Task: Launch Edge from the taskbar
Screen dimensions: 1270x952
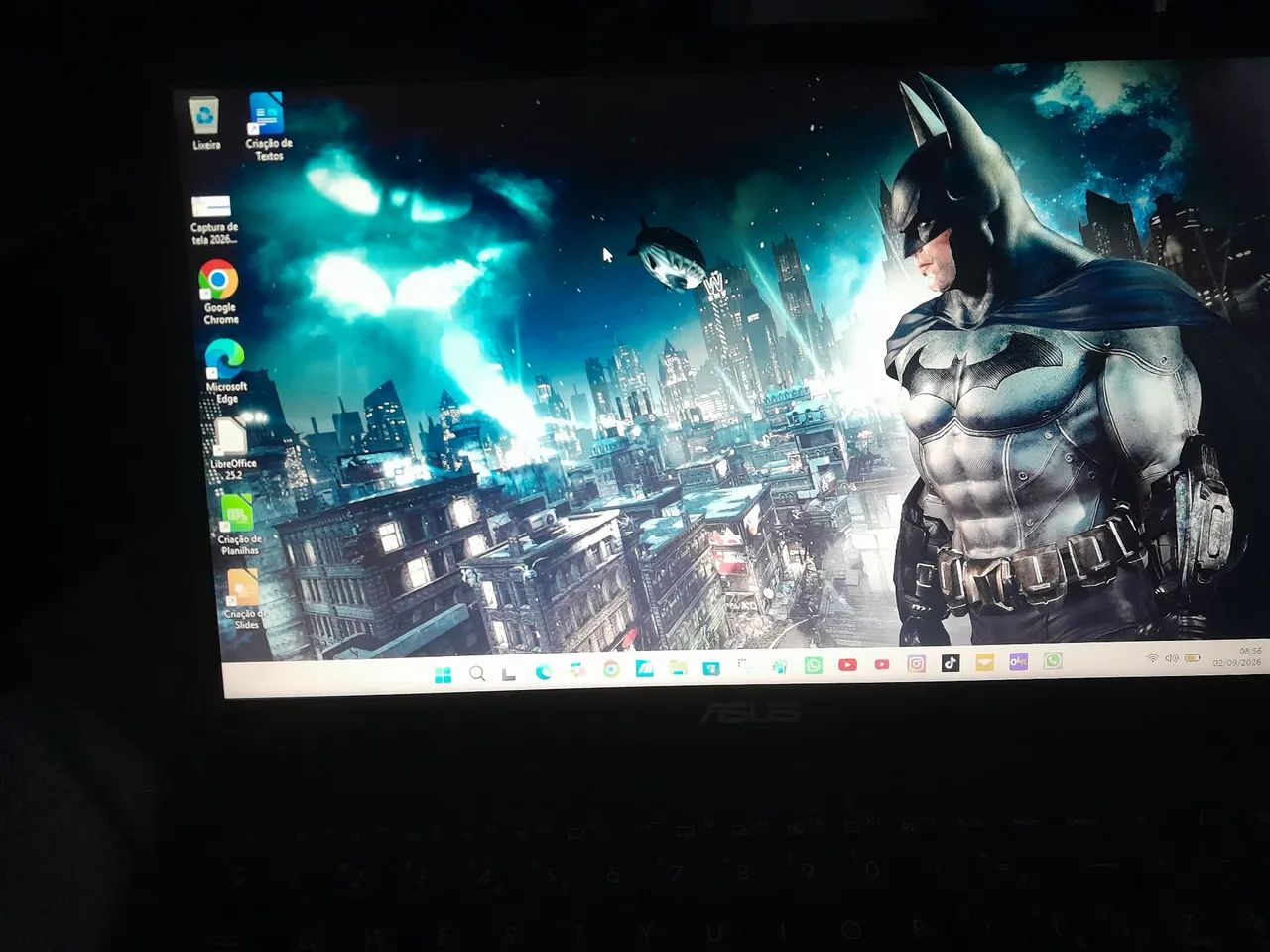Action: coord(543,672)
